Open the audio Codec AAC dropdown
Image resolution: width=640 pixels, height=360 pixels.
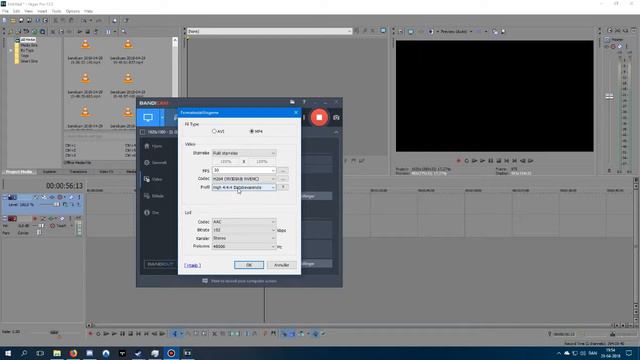pos(244,222)
